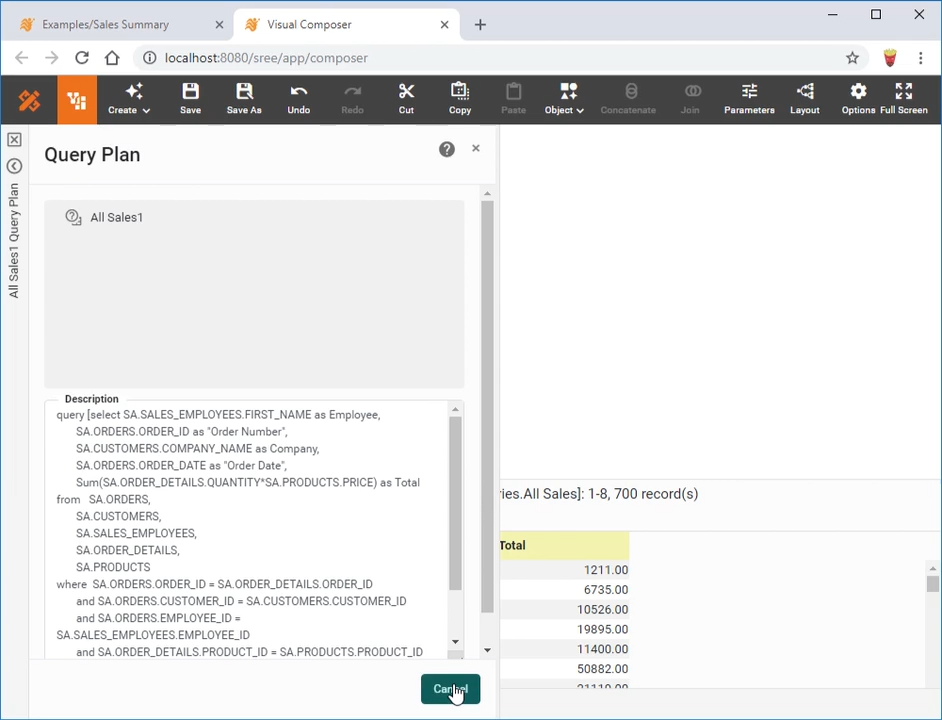942x720 pixels.
Task: Close the Query Plan dialog
Action: [476, 148]
